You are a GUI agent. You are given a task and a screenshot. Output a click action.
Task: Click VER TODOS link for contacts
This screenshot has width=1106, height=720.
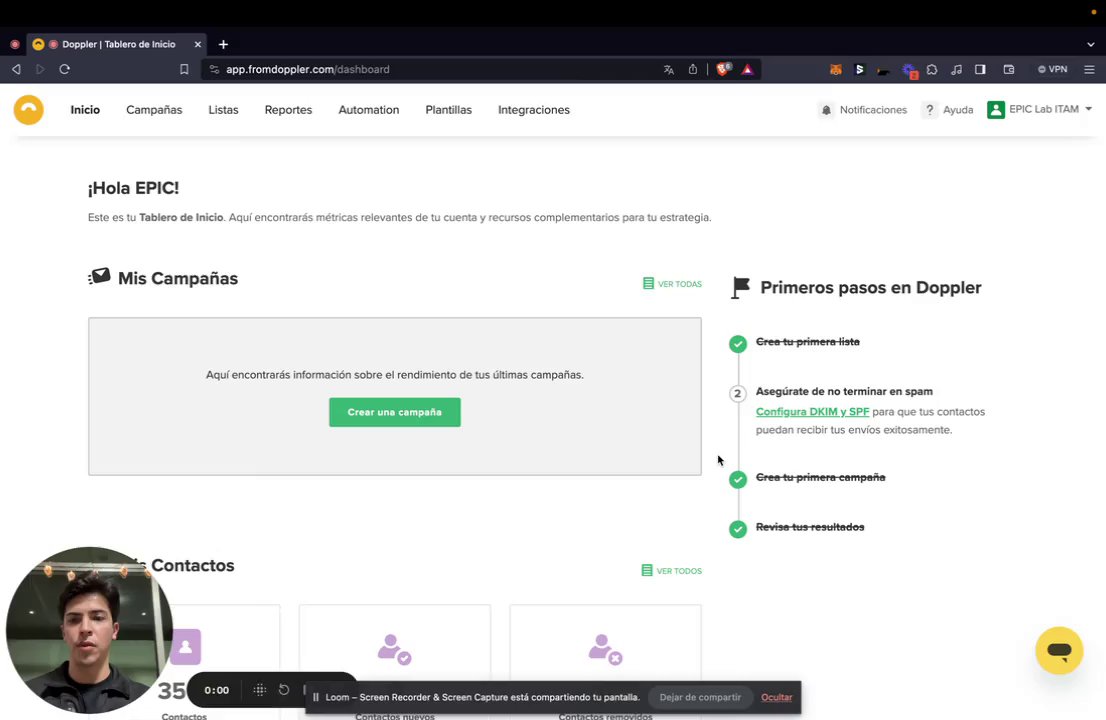672,570
